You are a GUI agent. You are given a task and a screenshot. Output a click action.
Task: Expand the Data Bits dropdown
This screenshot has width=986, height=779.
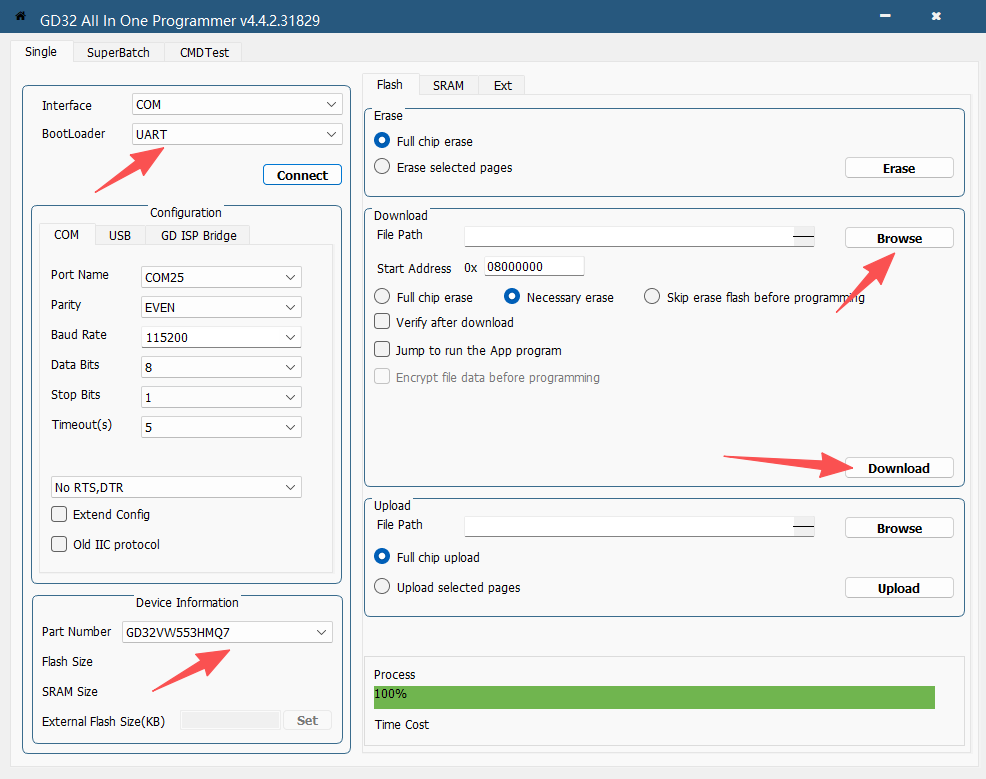tap(221, 367)
